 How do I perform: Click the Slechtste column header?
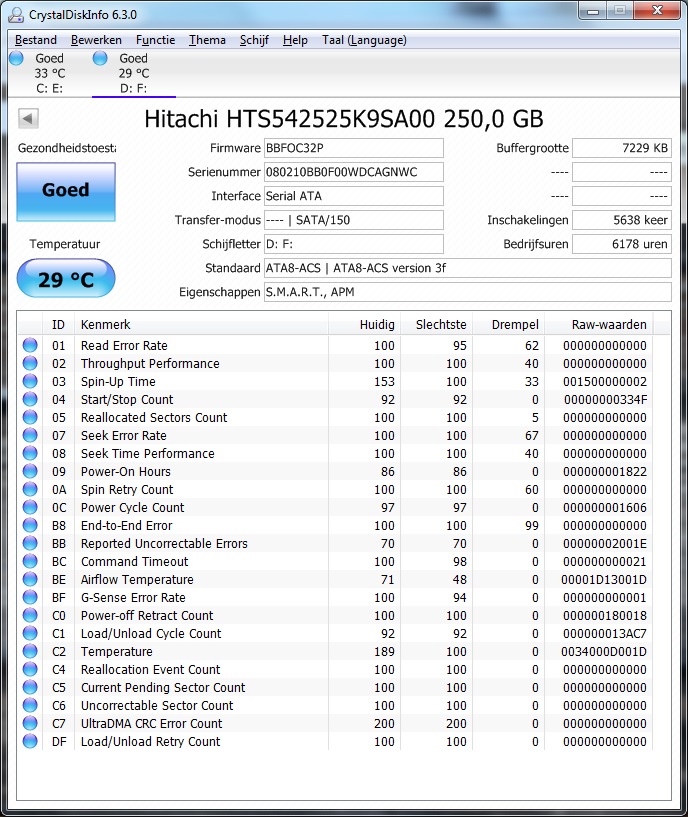click(437, 325)
